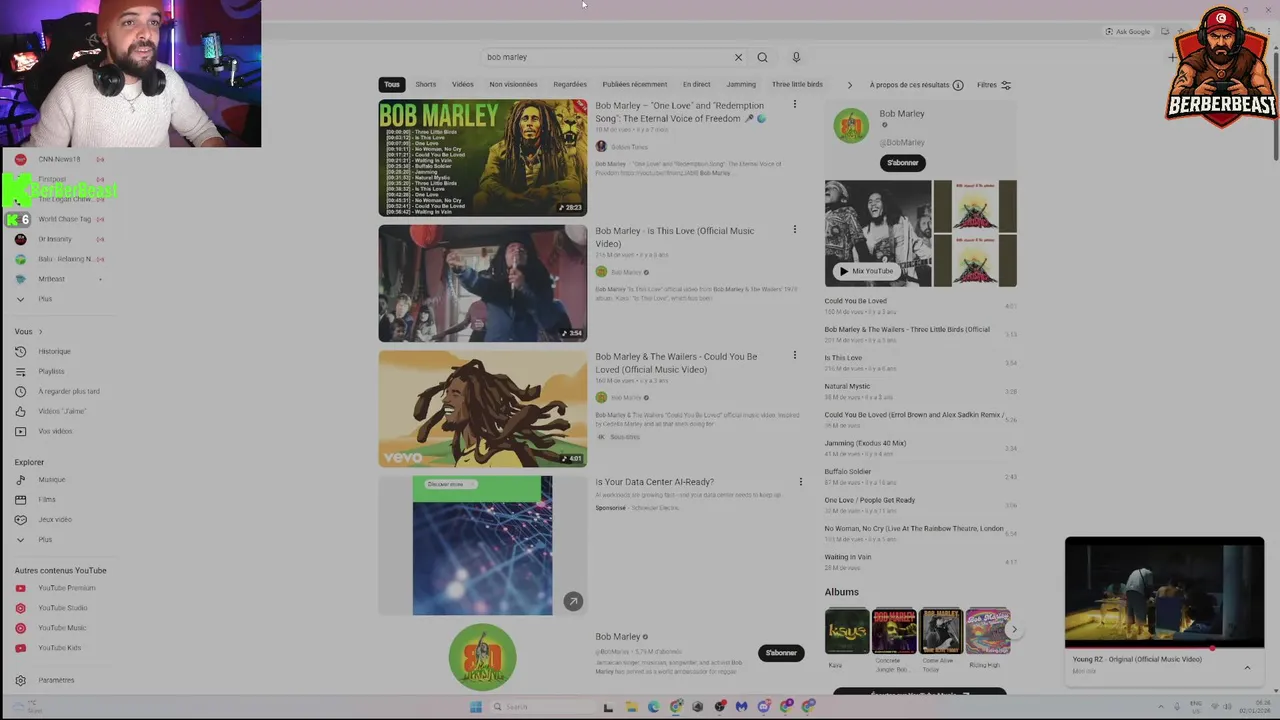Open options menu for data center ad
The height and width of the screenshot is (720, 1280).
click(x=800, y=482)
